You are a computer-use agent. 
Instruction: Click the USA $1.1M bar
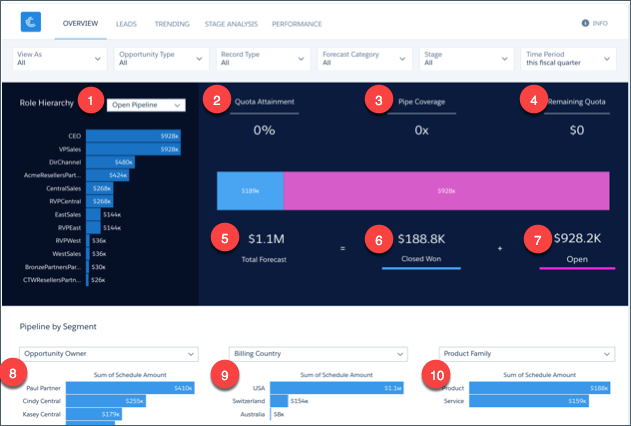[337, 388]
